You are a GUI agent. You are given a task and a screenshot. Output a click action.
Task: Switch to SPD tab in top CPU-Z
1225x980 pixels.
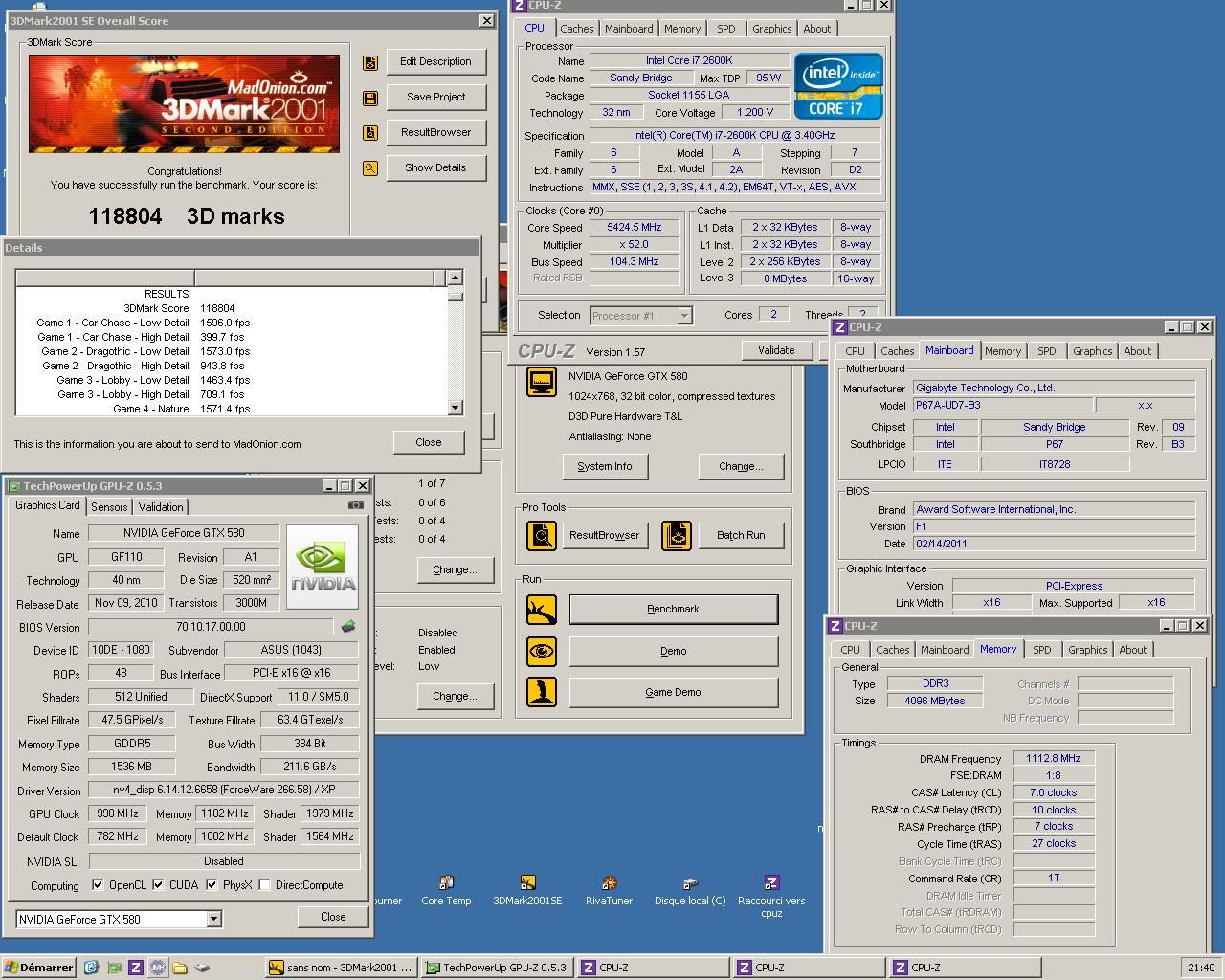click(726, 29)
